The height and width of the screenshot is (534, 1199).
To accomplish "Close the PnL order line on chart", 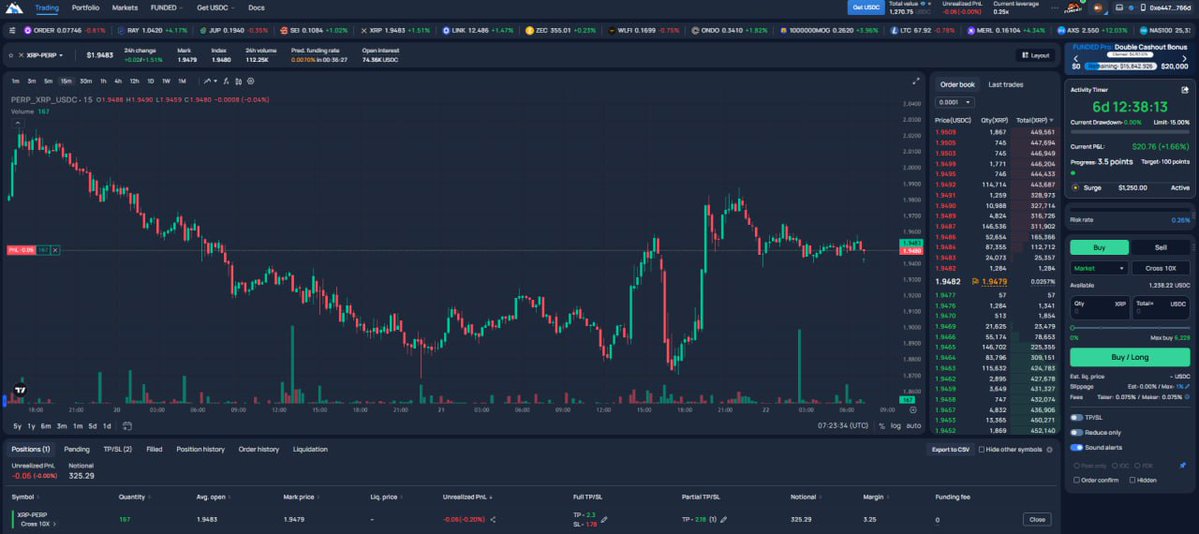I will [x=55, y=250].
